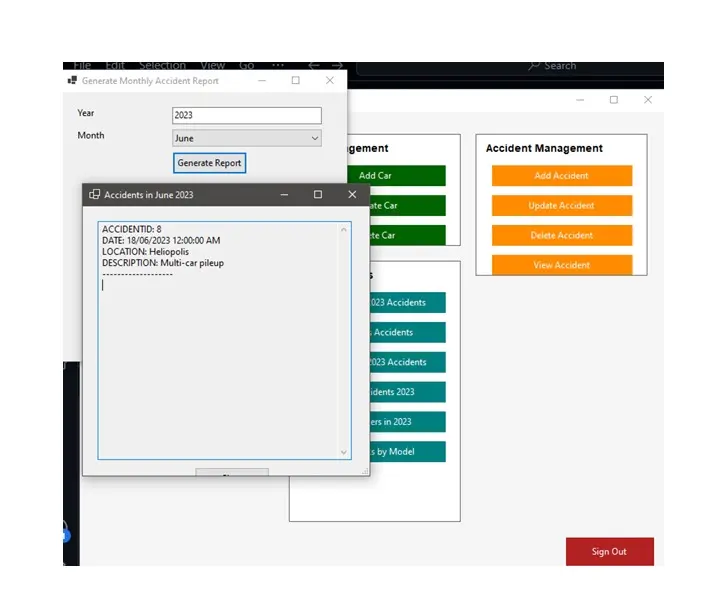Screen dimensions: 718x600
Task: Click the View Accident button
Action: click(562, 265)
